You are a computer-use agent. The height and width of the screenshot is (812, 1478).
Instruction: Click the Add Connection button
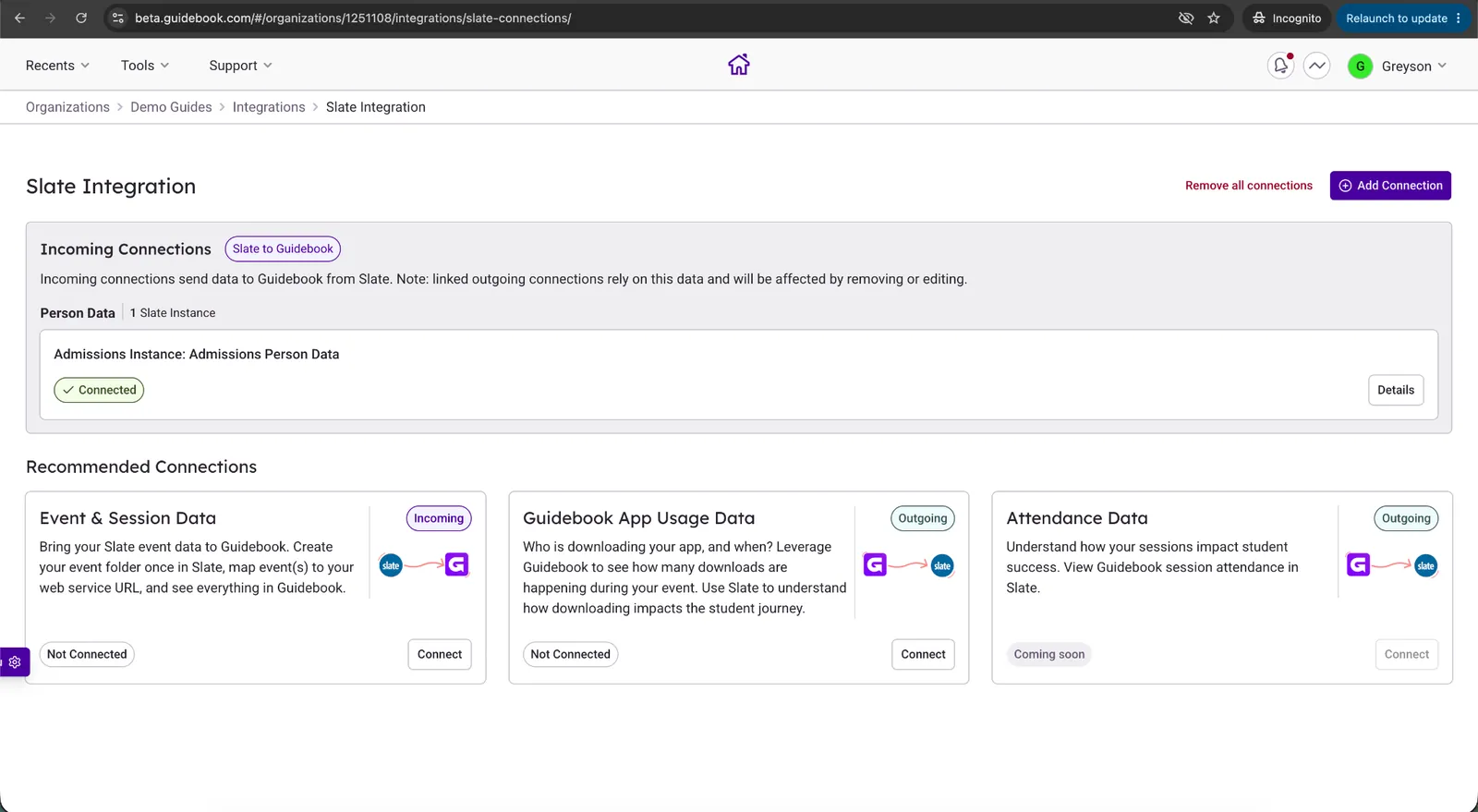point(1390,186)
